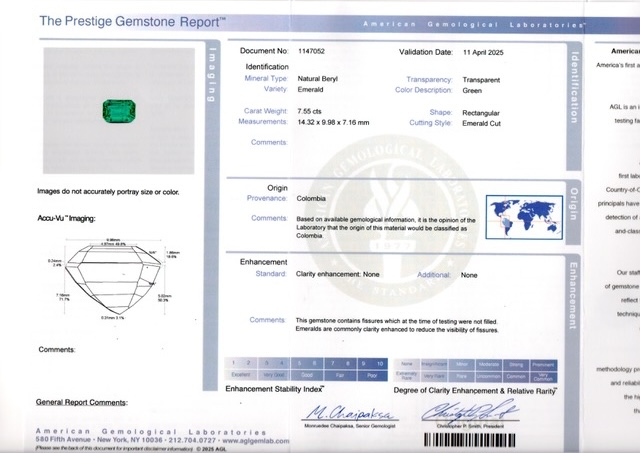Viewport: 640px width, 453px height.
Task: Click 'The Prestige Gemstone Report' title
Action: (x=132, y=20)
